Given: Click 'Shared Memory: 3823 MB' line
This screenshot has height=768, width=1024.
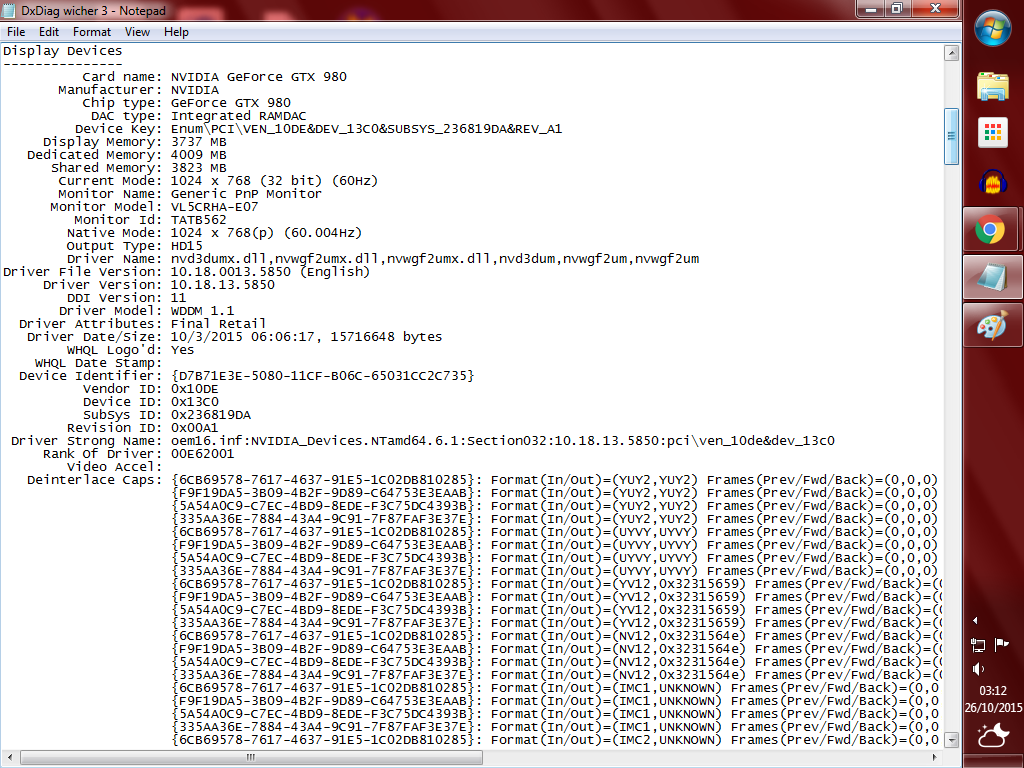Looking at the screenshot, I should tap(138, 168).
